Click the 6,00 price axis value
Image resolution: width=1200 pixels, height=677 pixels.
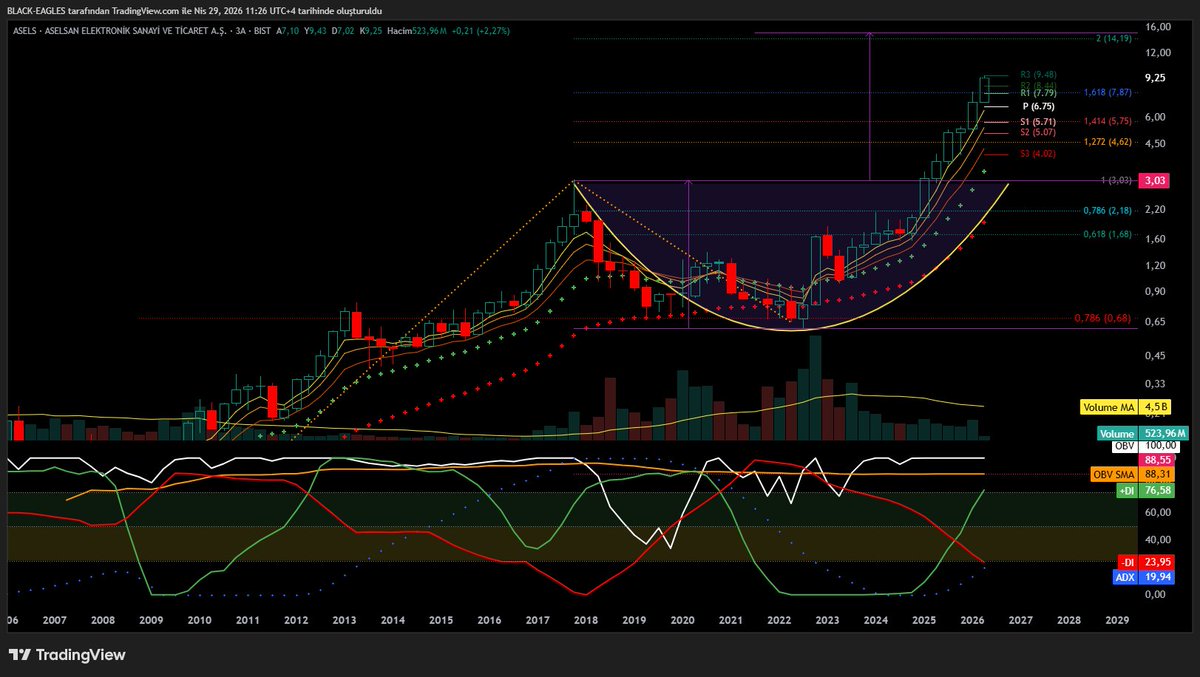(x=1155, y=117)
